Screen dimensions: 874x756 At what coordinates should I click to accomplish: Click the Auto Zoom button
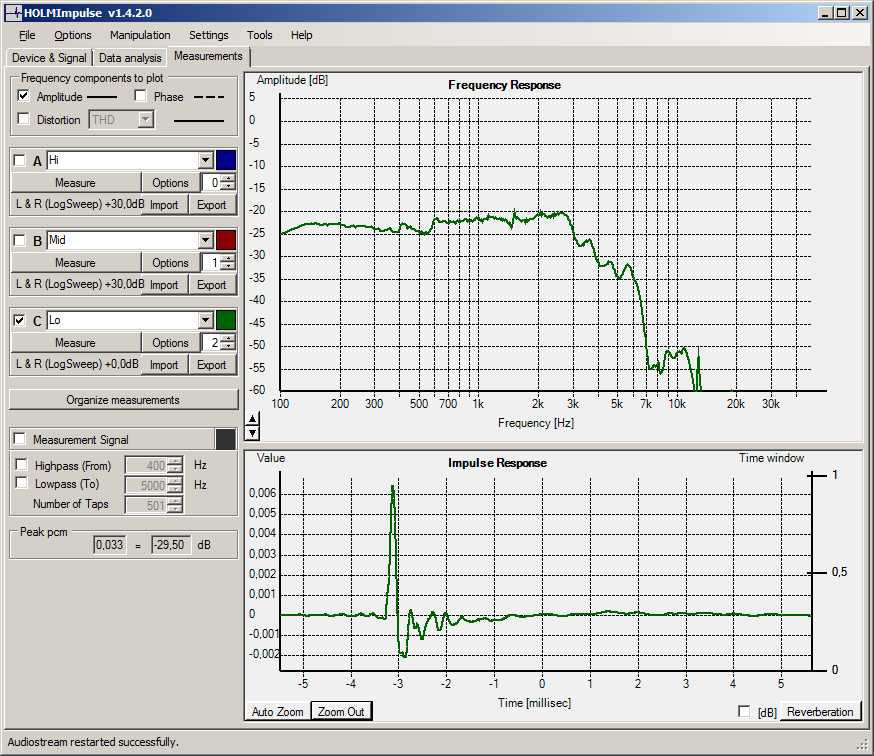[278, 711]
